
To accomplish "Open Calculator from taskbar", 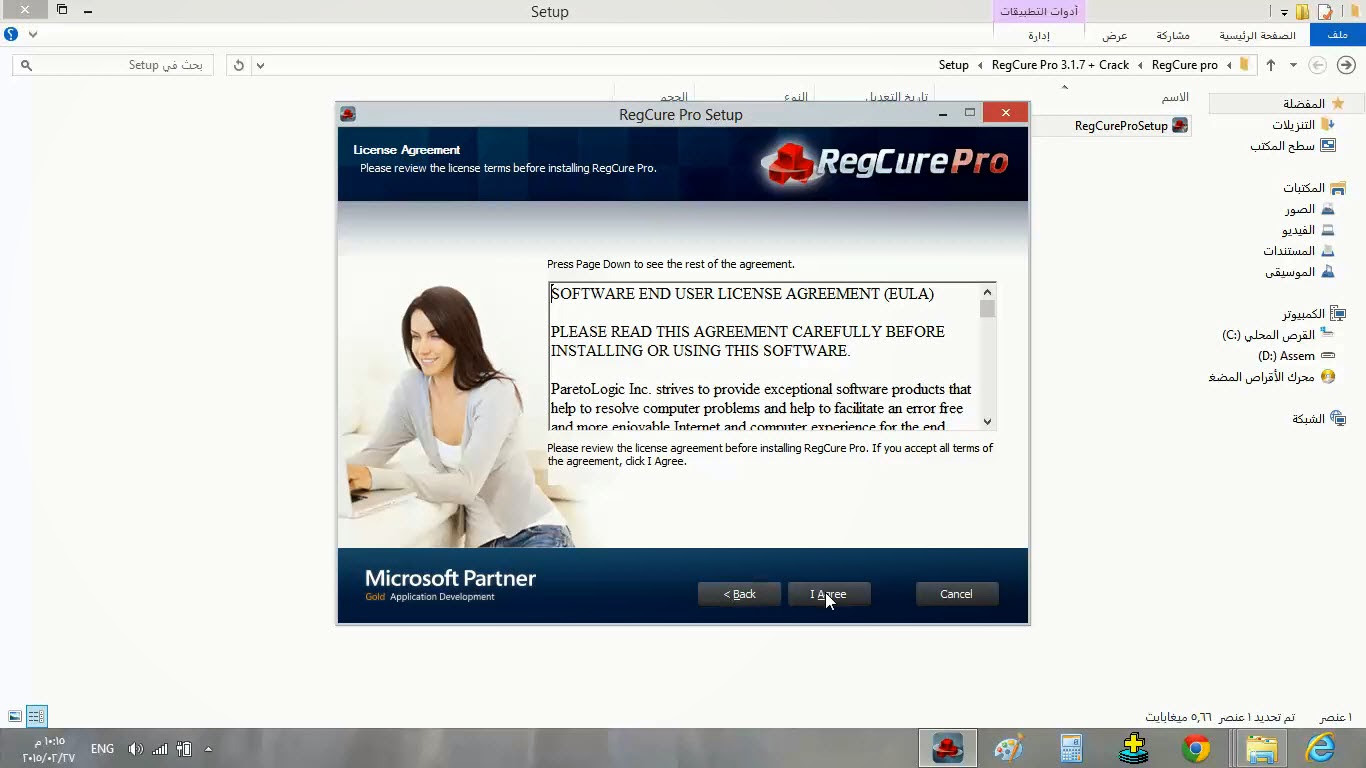I will (x=1071, y=748).
